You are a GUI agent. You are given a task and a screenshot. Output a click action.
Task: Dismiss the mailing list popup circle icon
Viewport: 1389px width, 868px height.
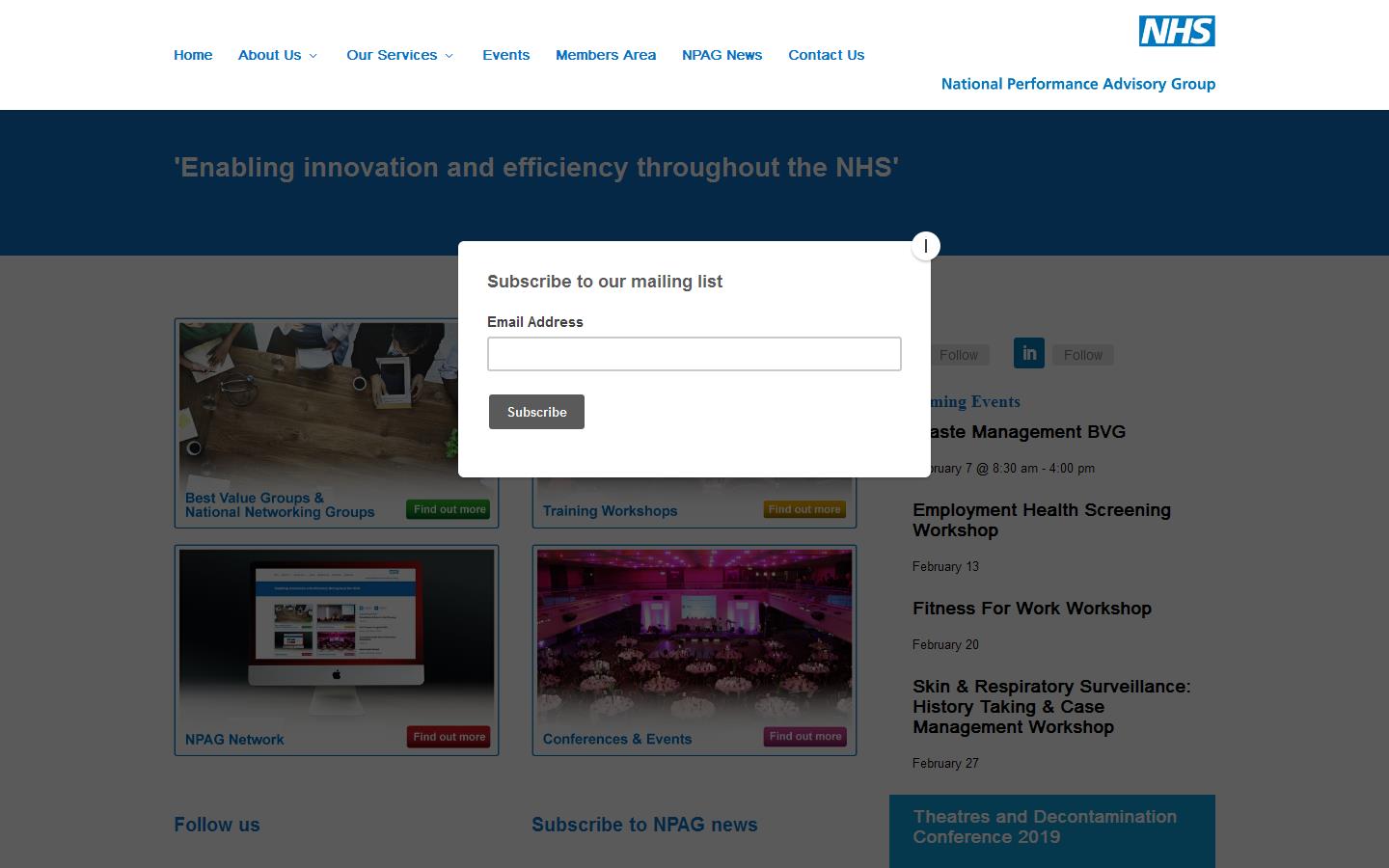pos(925,246)
